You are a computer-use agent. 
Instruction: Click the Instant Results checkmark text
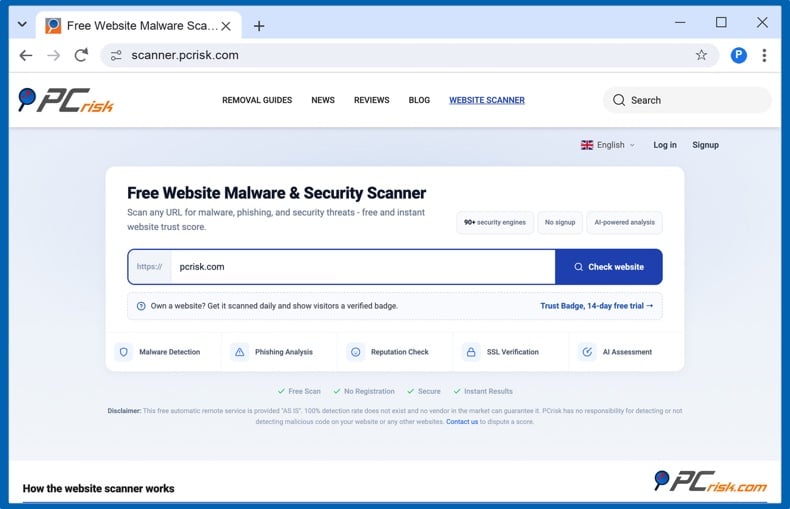coord(483,391)
